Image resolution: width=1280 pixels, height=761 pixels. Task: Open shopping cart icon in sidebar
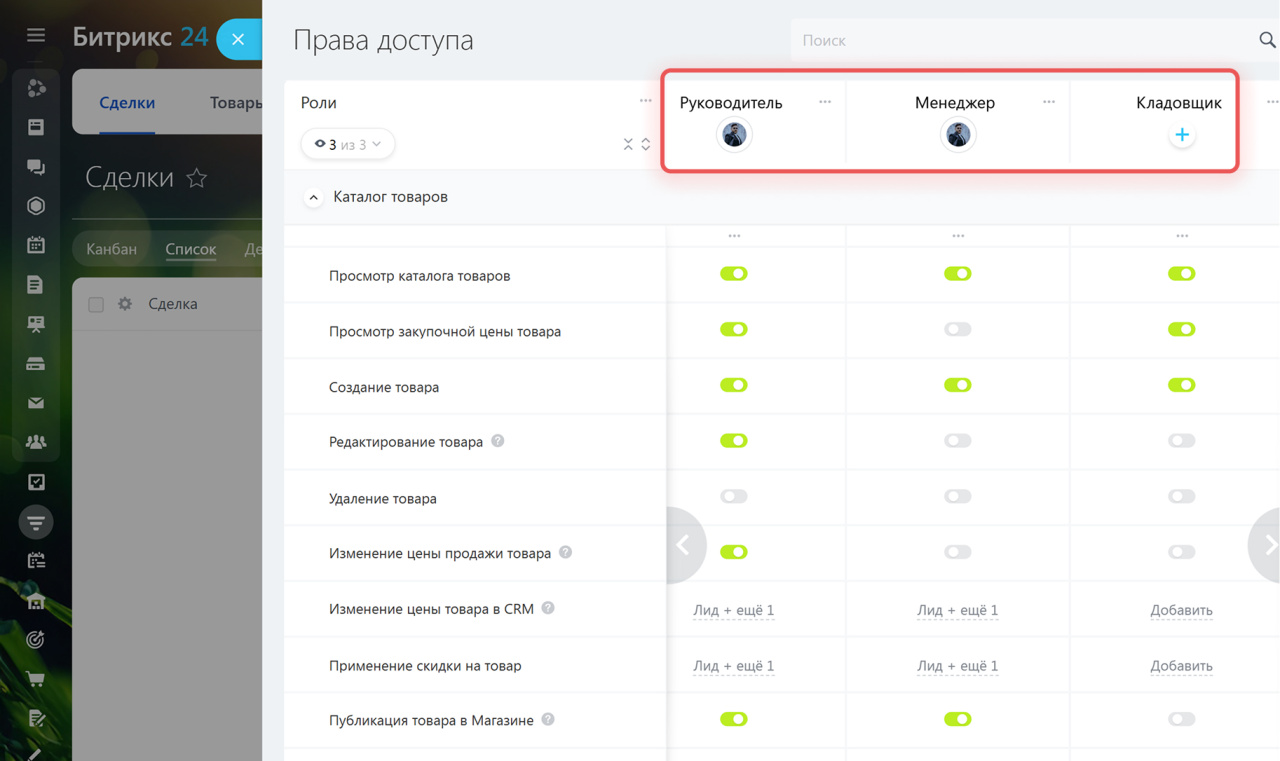click(x=36, y=679)
